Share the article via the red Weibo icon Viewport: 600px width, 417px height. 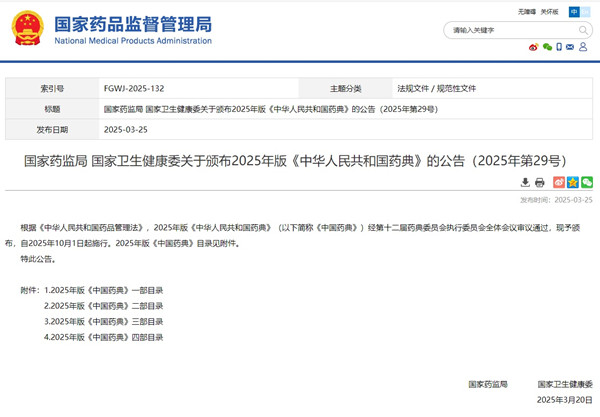[559, 182]
